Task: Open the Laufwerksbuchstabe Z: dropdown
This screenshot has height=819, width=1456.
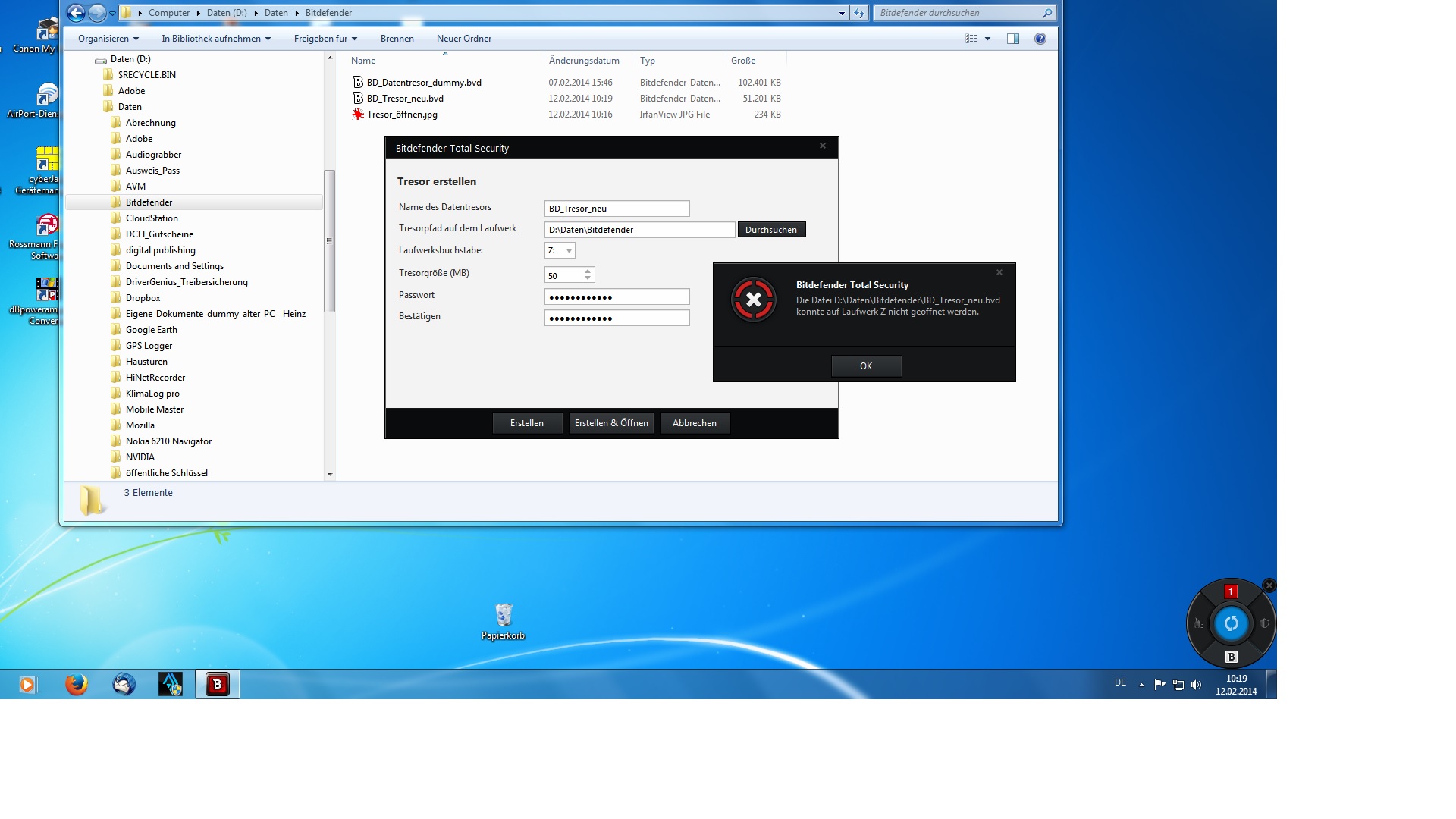Action: coord(560,250)
